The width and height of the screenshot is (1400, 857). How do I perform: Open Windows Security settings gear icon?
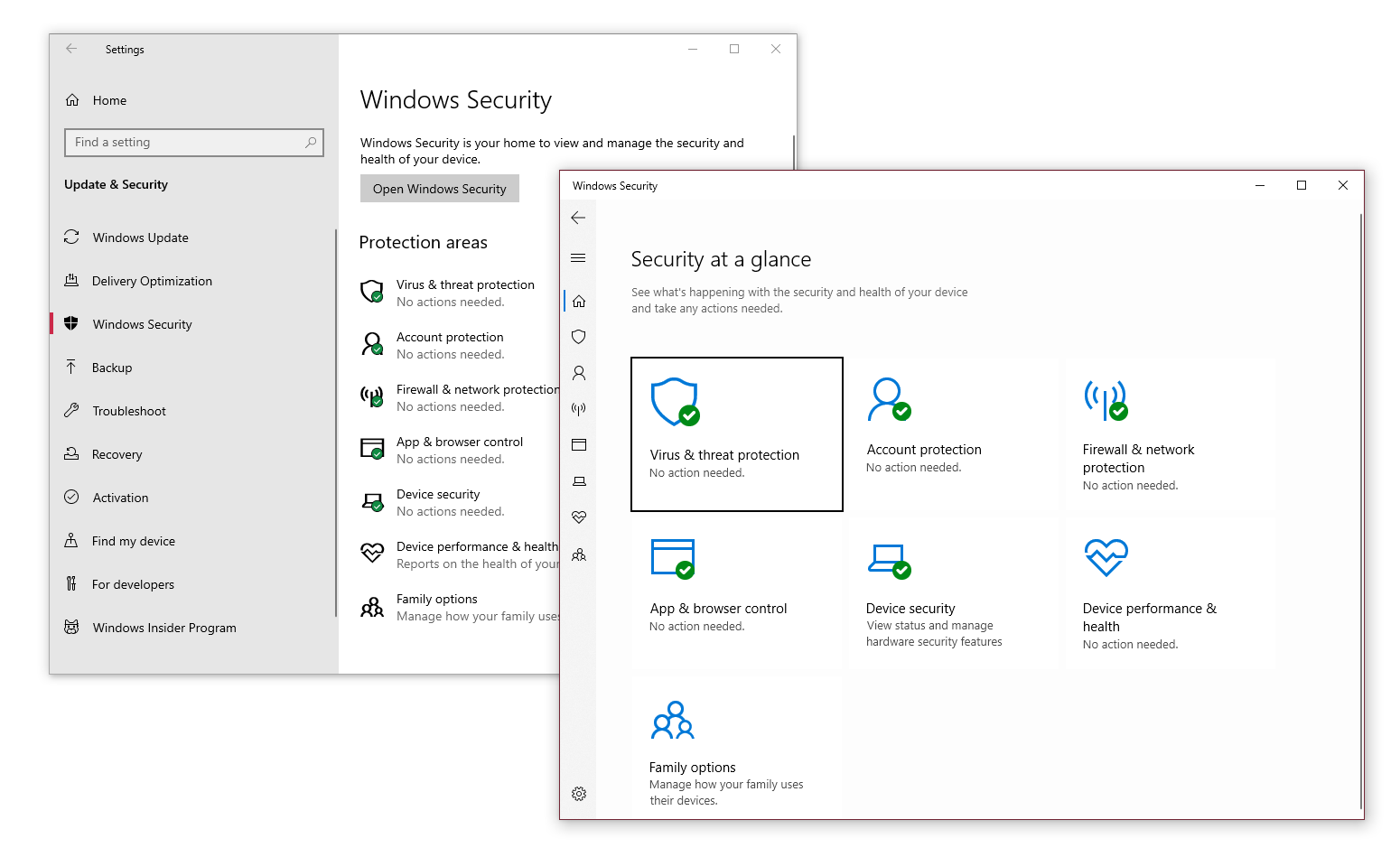(578, 794)
